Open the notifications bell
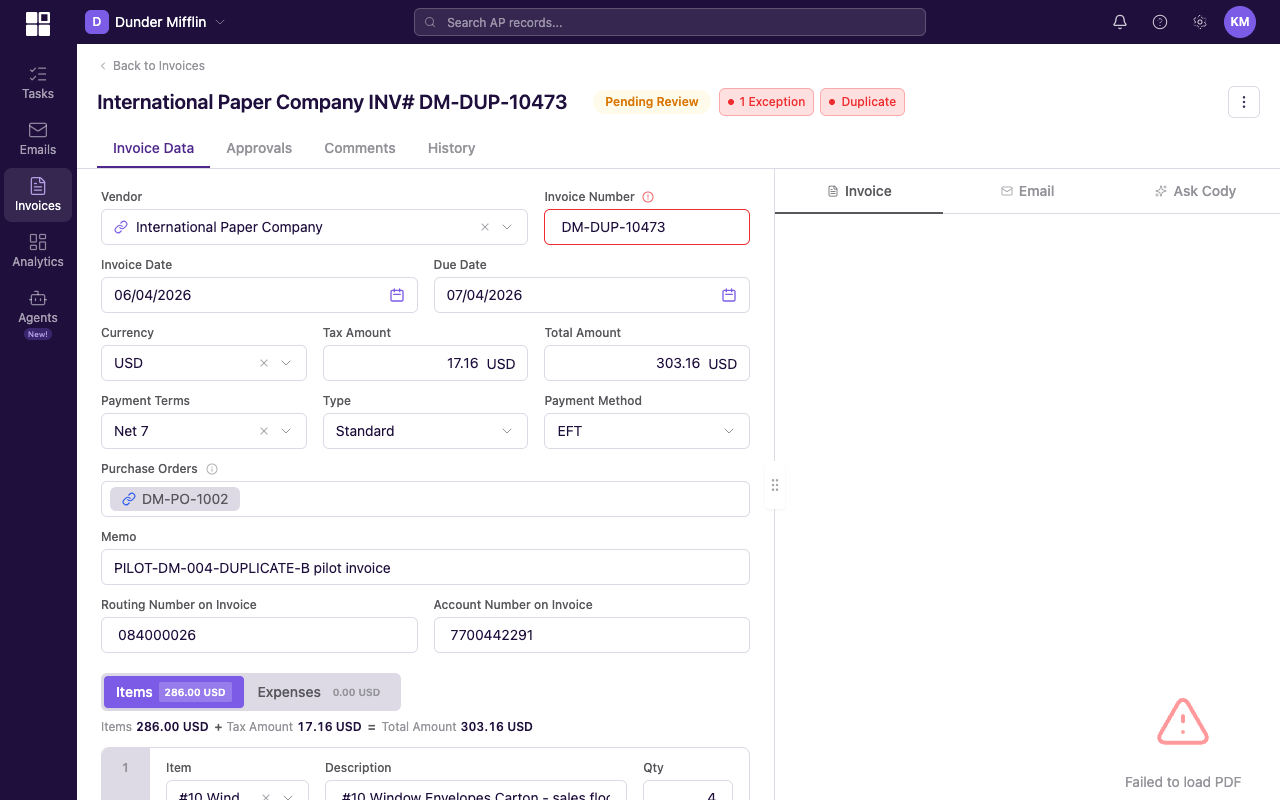This screenshot has height=800, width=1280. tap(1120, 22)
